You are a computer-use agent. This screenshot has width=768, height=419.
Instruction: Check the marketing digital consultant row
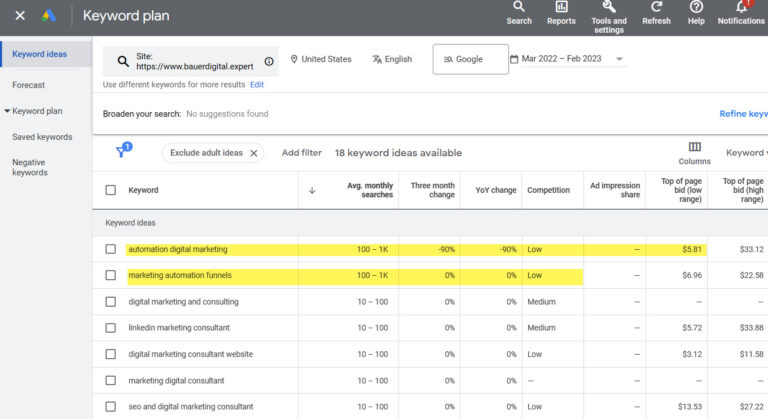tap(111, 381)
